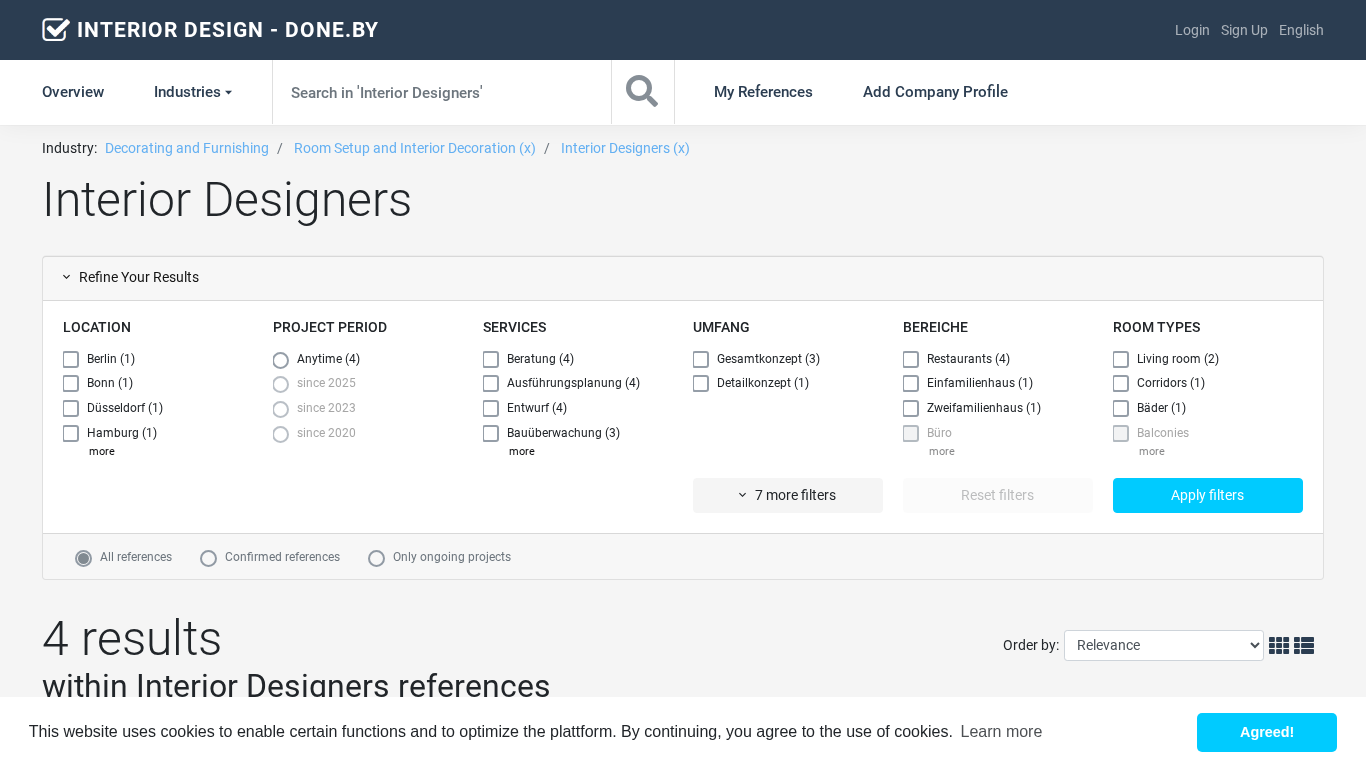Open the Industries dropdown menu
Screen dimensions: 1366x768
pyautogui.click(x=192, y=92)
